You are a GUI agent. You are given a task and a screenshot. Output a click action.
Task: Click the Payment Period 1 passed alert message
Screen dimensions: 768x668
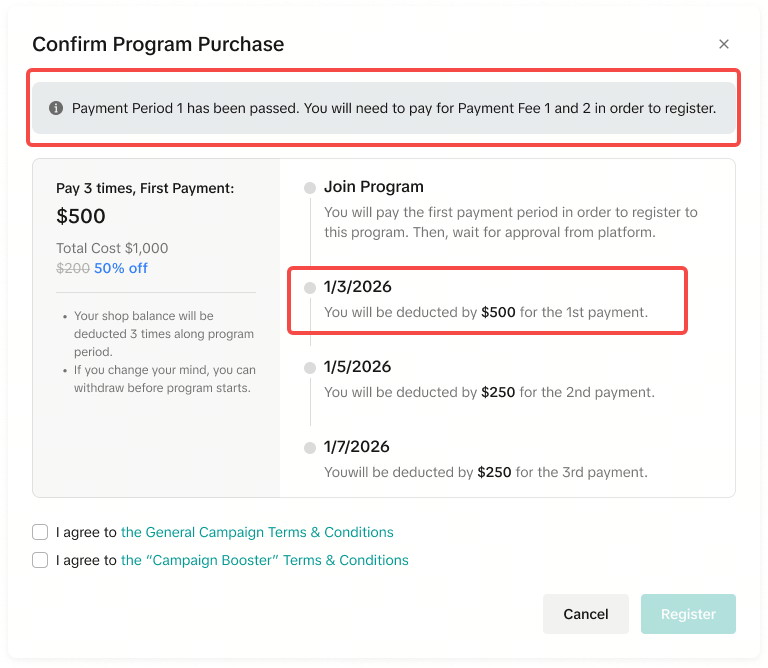[394, 108]
